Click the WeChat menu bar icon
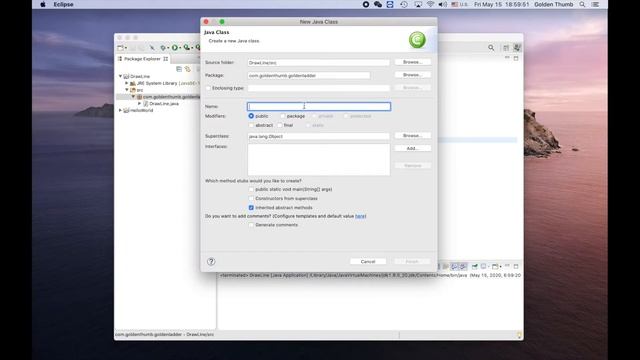This screenshot has width=640, height=360. tap(378, 4)
